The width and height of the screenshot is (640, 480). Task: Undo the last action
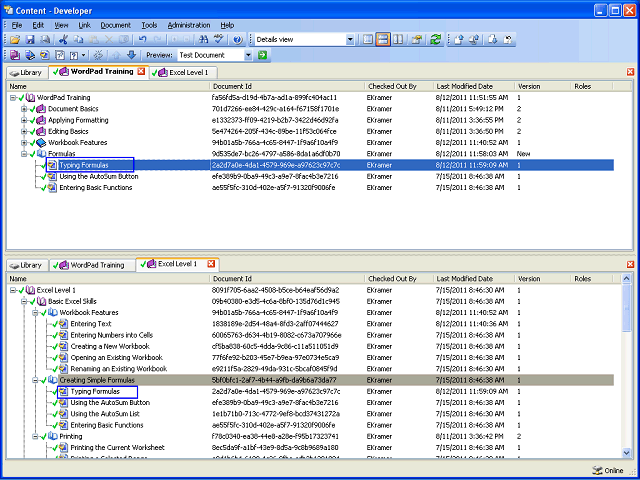(x=142, y=40)
